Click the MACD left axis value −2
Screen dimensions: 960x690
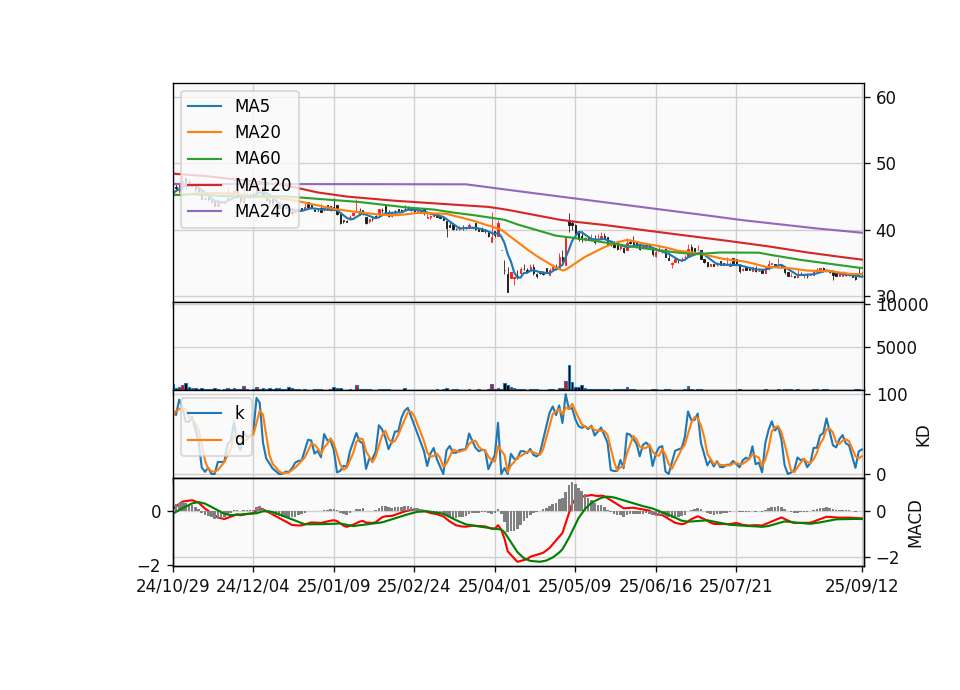149,565
